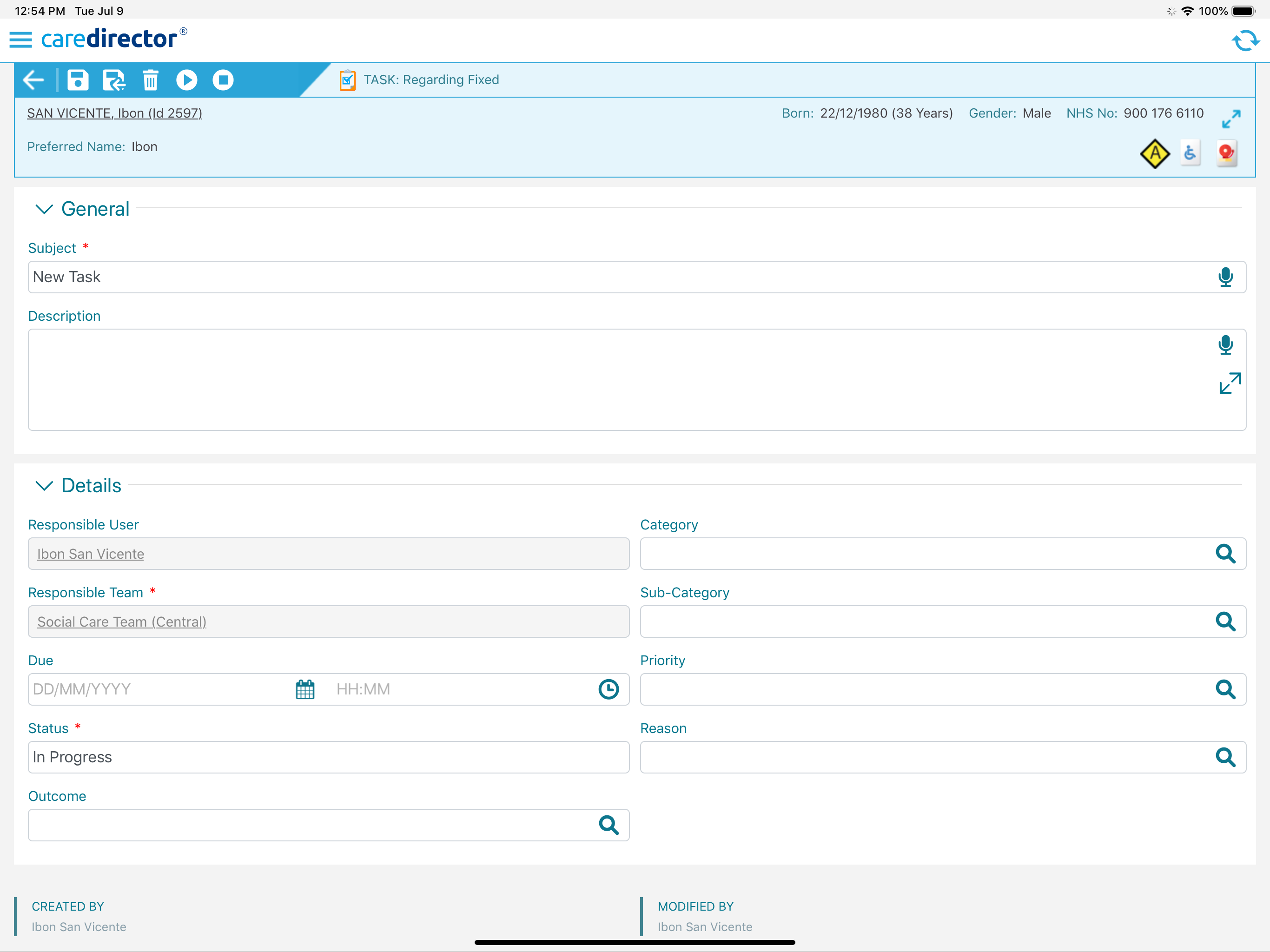Tap the 12:54 PM clock
The image size is (1270, 952).
tap(40, 11)
